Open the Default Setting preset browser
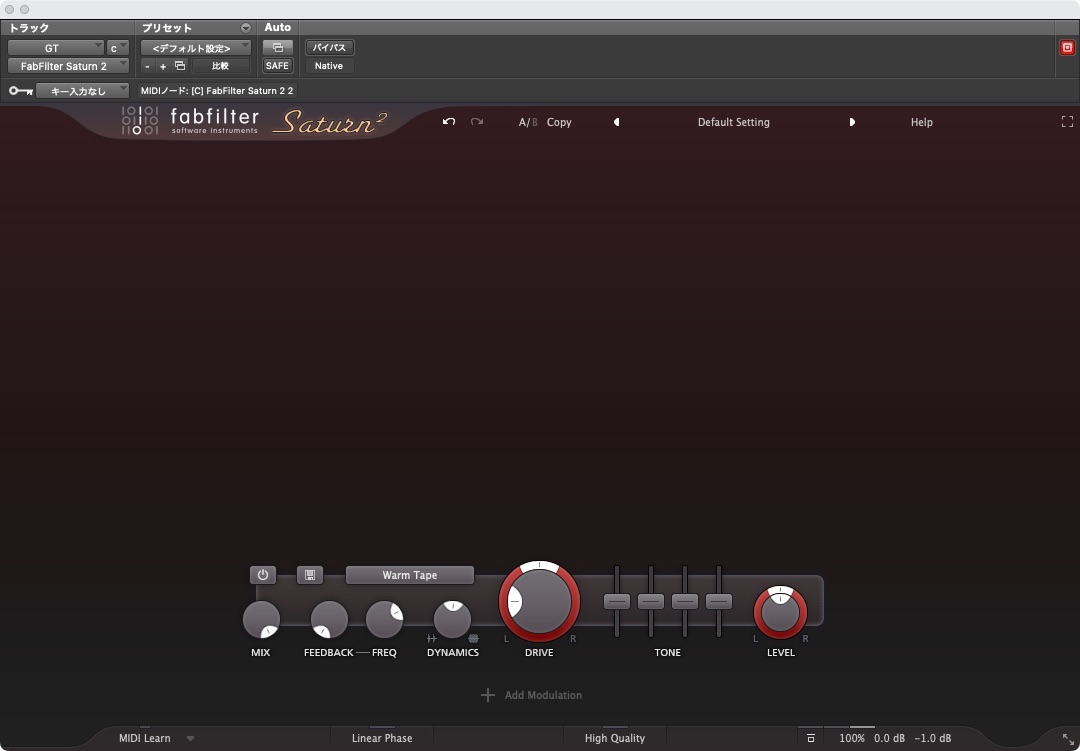 click(734, 122)
